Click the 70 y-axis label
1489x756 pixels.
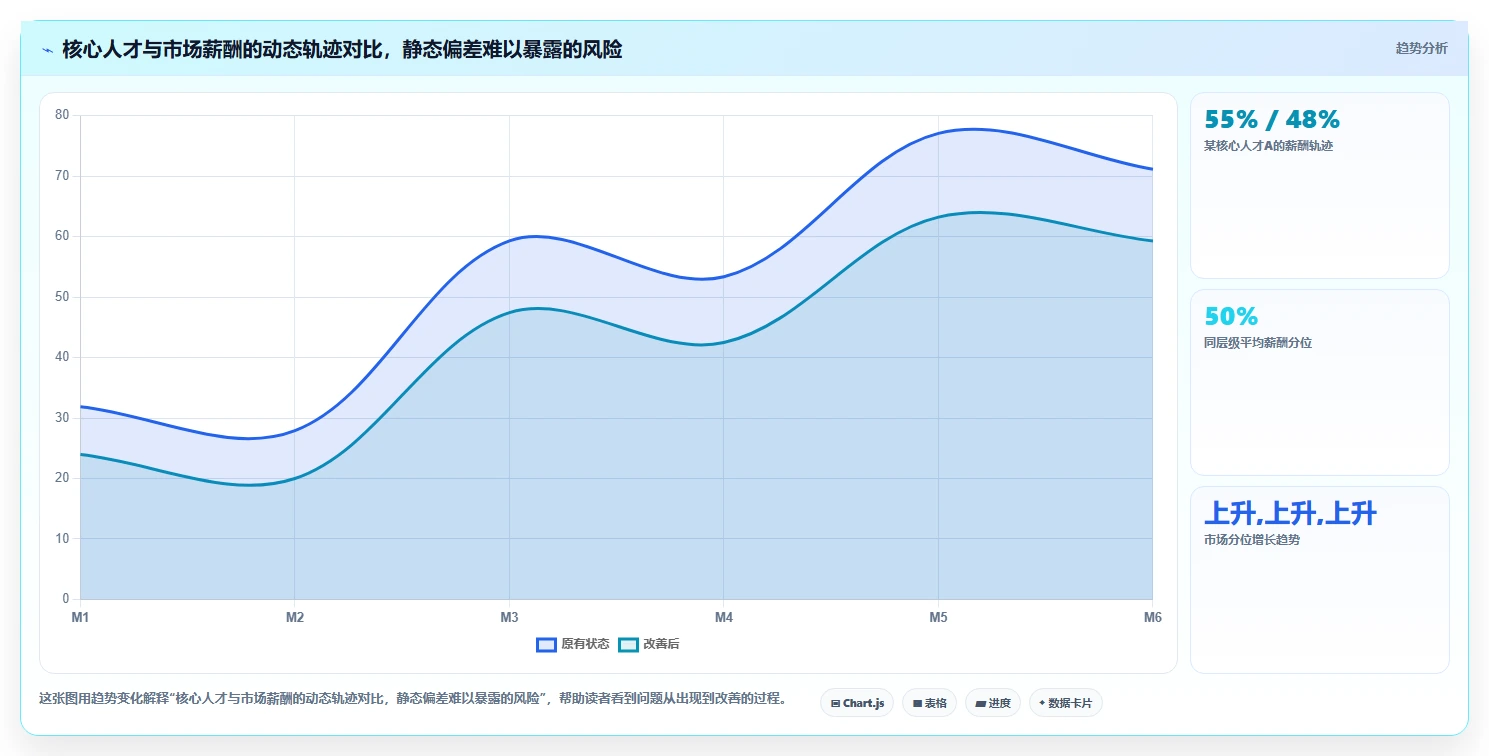pyautogui.click(x=62, y=176)
